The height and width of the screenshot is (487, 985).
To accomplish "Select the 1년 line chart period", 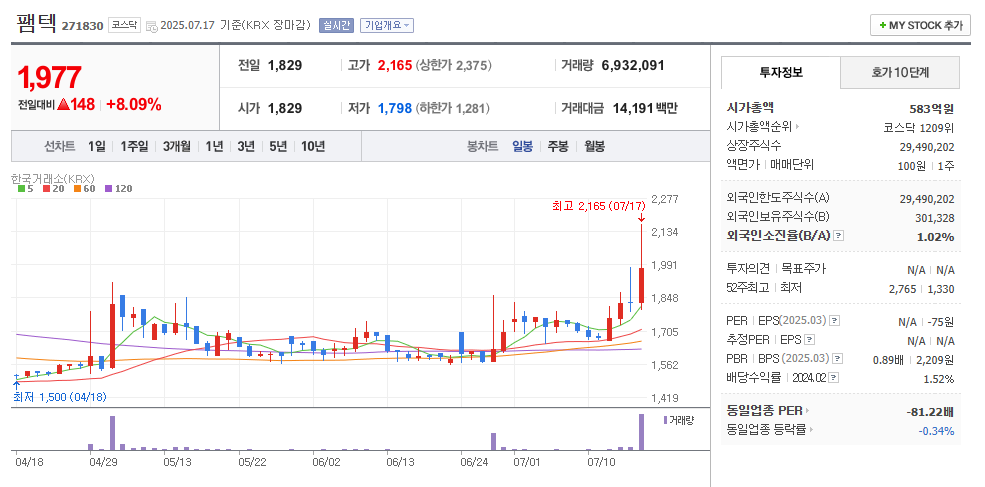I will pos(214,146).
